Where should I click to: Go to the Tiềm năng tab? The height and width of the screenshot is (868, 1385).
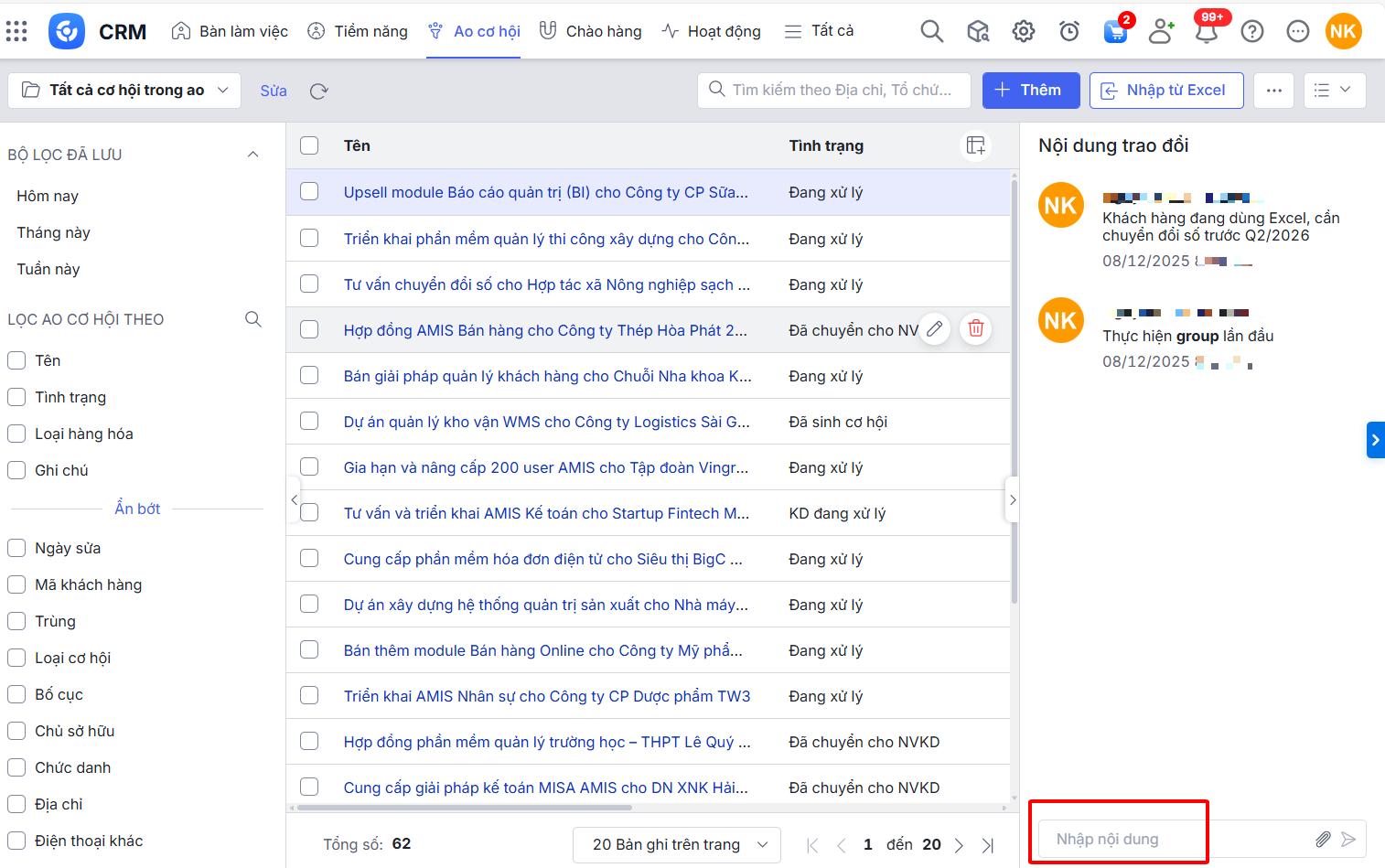(358, 31)
